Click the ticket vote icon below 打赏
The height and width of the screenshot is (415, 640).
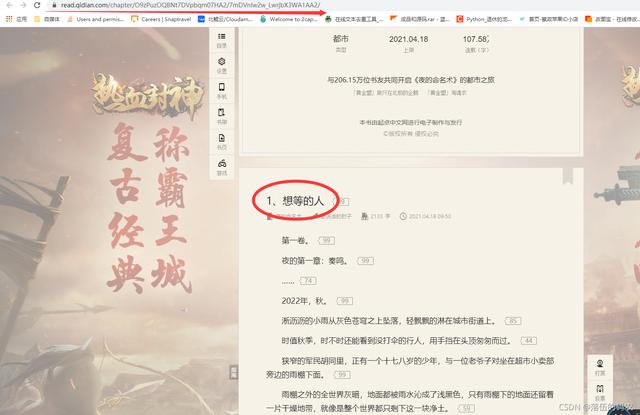(600, 392)
